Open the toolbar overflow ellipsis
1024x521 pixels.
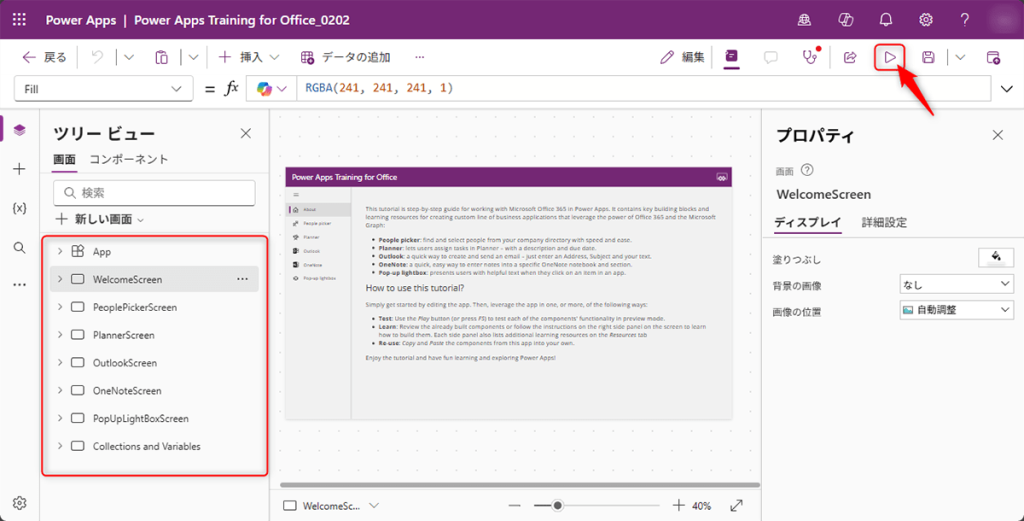[420, 57]
